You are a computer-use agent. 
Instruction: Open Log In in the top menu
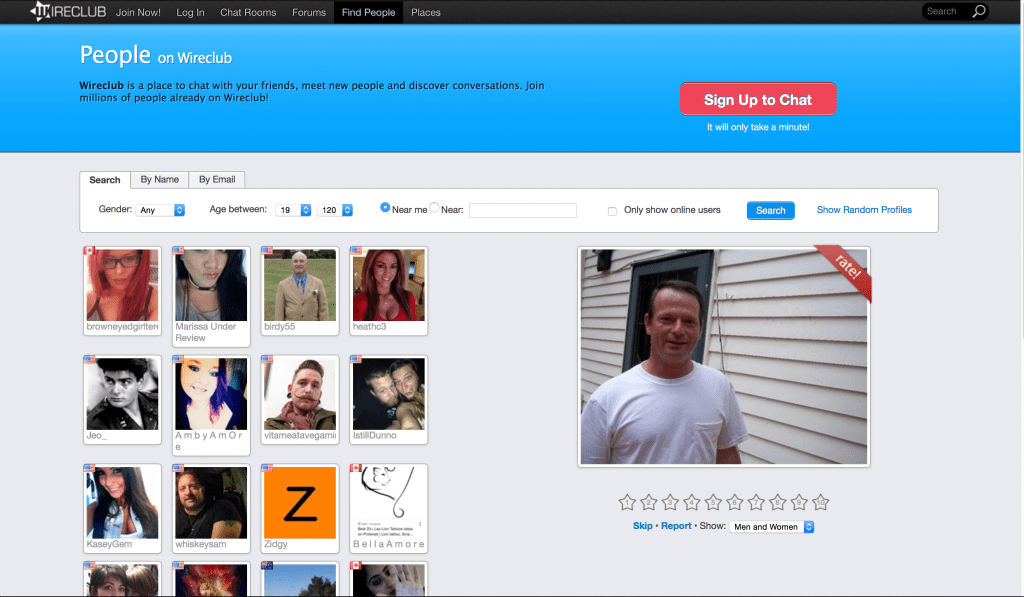(190, 12)
